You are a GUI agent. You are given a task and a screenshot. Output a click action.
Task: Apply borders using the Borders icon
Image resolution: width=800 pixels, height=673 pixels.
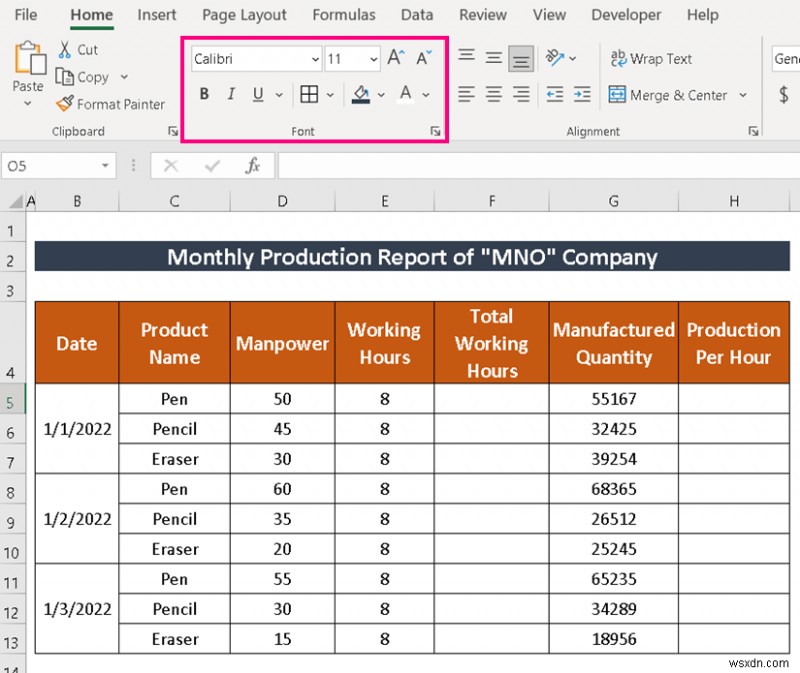coord(311,94)
